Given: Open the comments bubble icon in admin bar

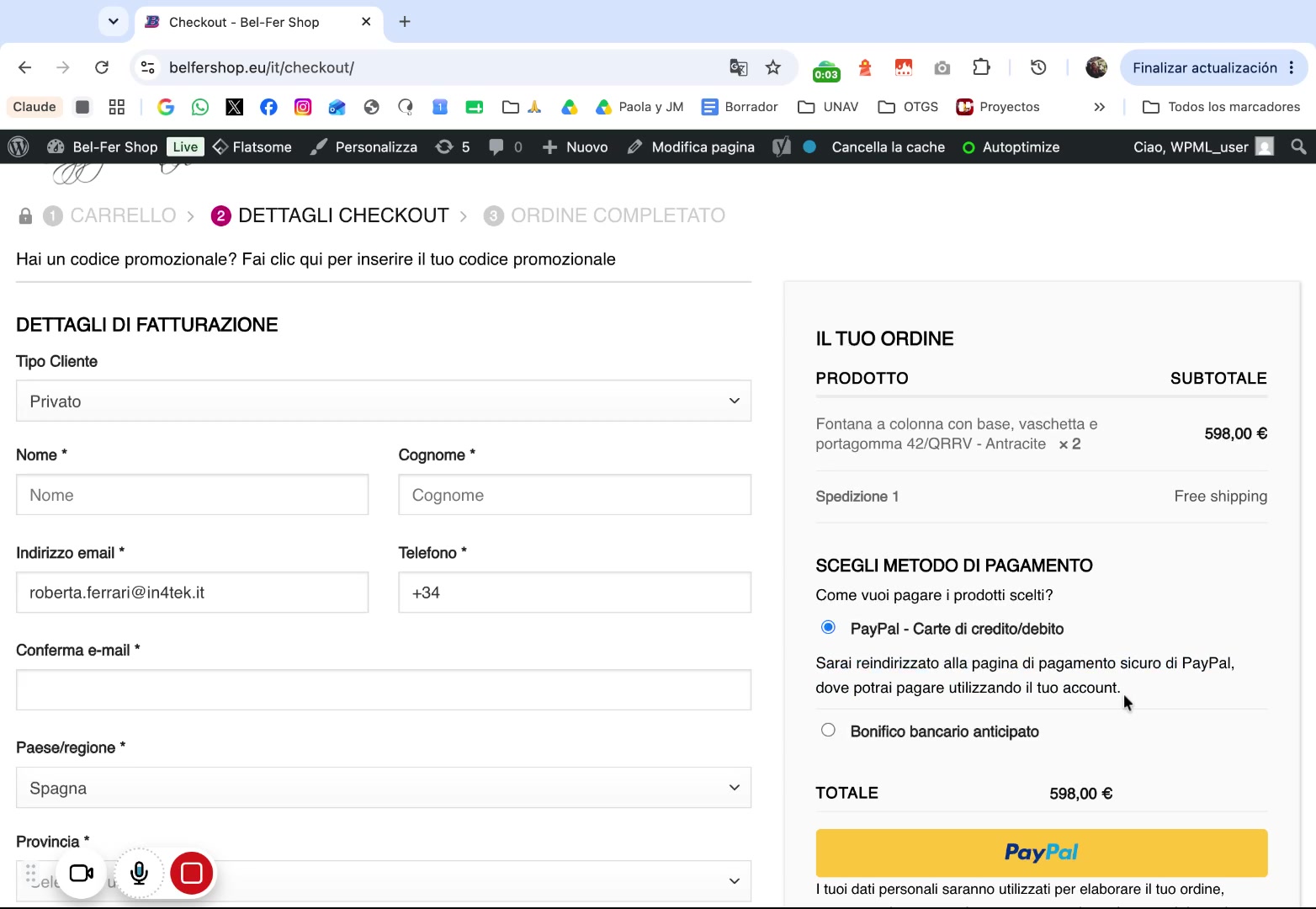Looking at the screenshot, I should pos(496,146).
